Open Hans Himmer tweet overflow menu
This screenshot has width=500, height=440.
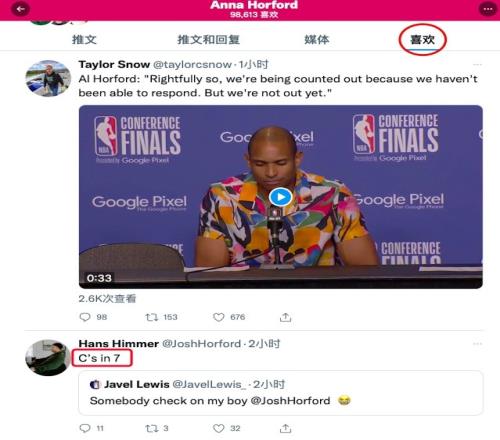(477, 344)
